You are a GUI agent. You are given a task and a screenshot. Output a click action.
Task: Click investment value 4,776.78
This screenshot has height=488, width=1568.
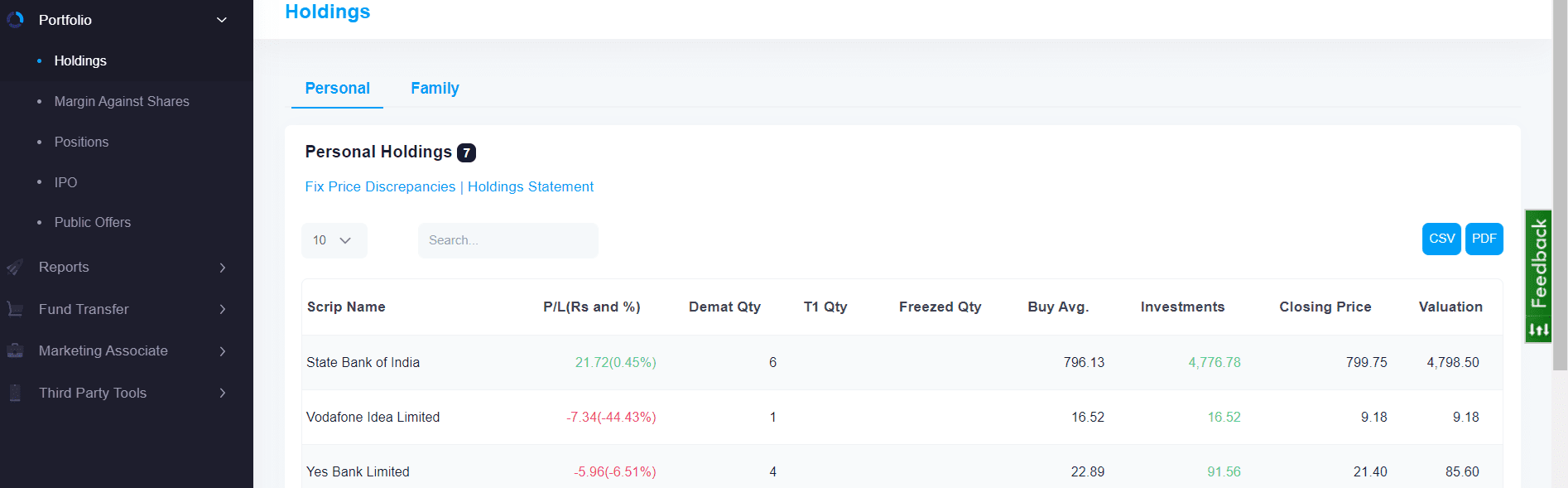(1214, 362)
